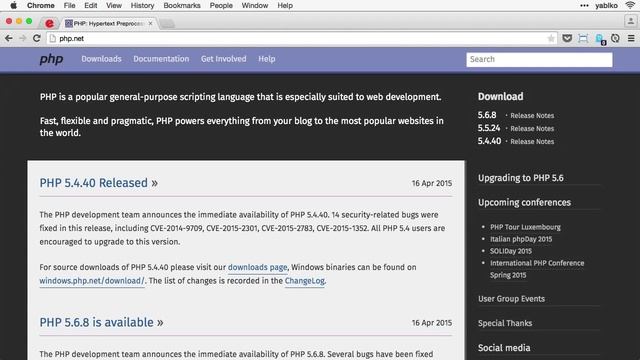This screenshot has width=640, height=360.
Task: Open the Chrome profile avatar button
Action: pos(630,21)
